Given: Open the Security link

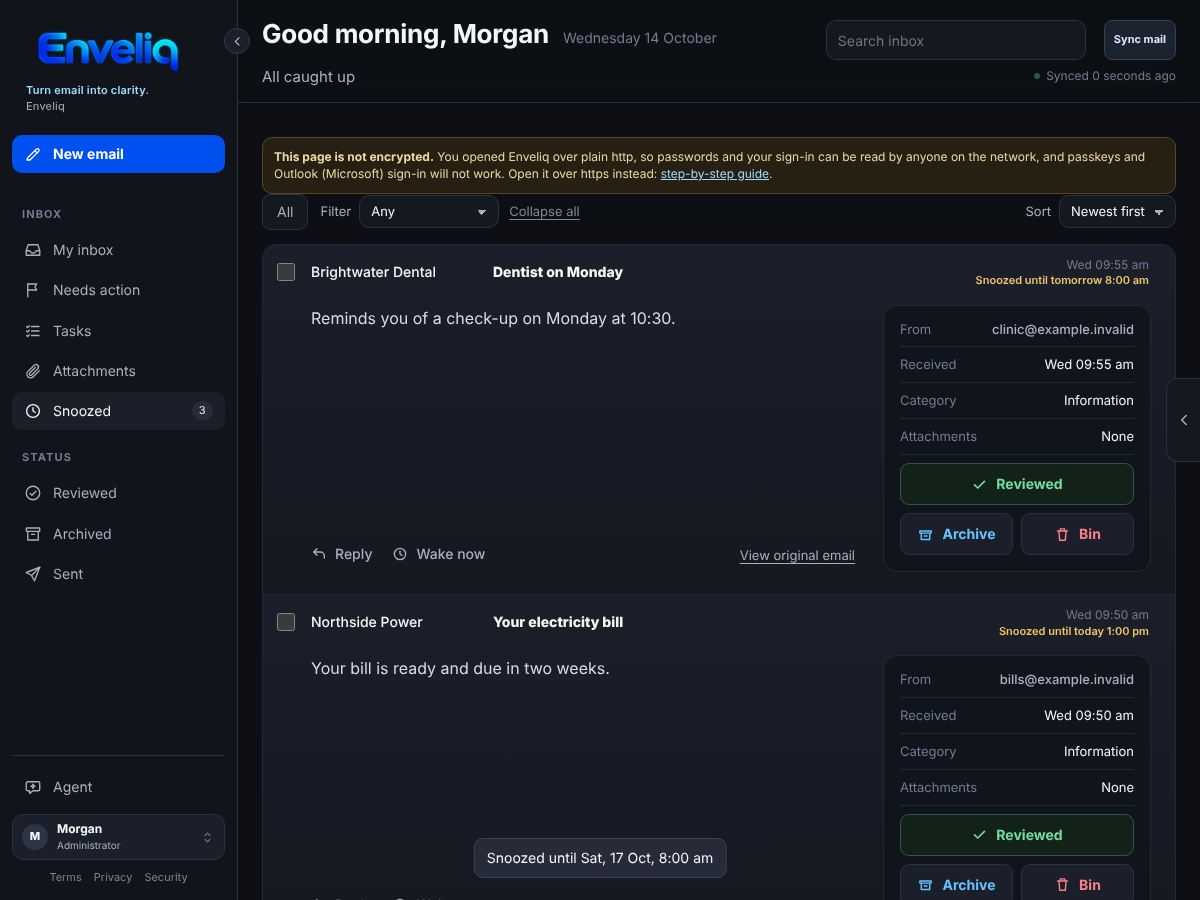Looking at the screenshot, I should (x=166, y=877).
